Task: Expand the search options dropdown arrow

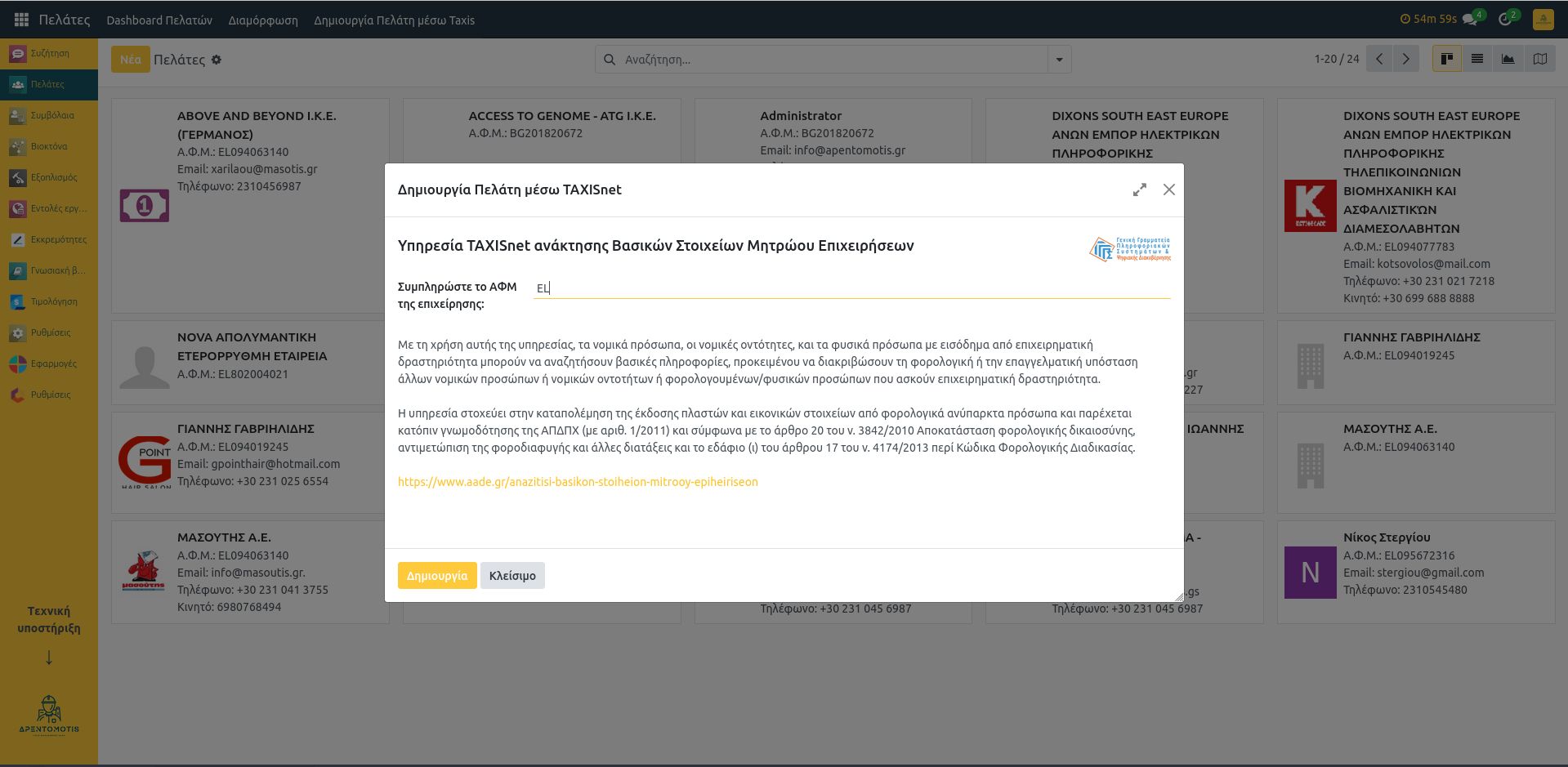Action: coord(1060,60)
